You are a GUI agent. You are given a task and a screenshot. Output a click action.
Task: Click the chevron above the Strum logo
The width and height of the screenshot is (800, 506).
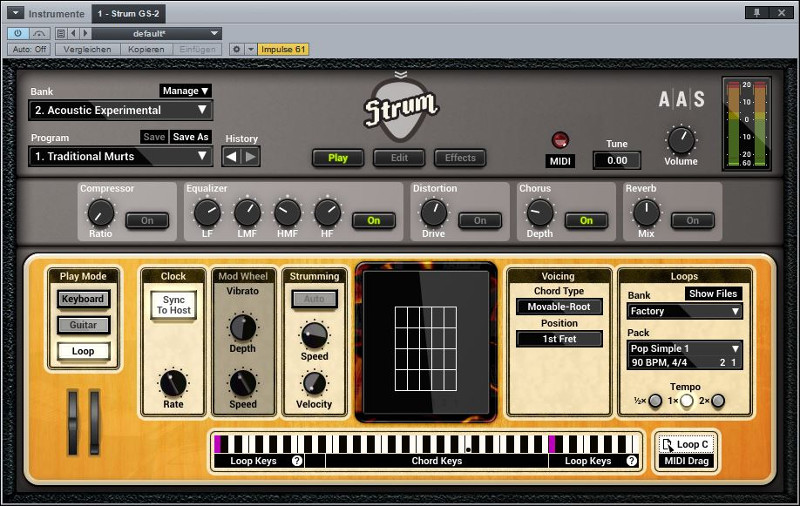pos(401,75)
